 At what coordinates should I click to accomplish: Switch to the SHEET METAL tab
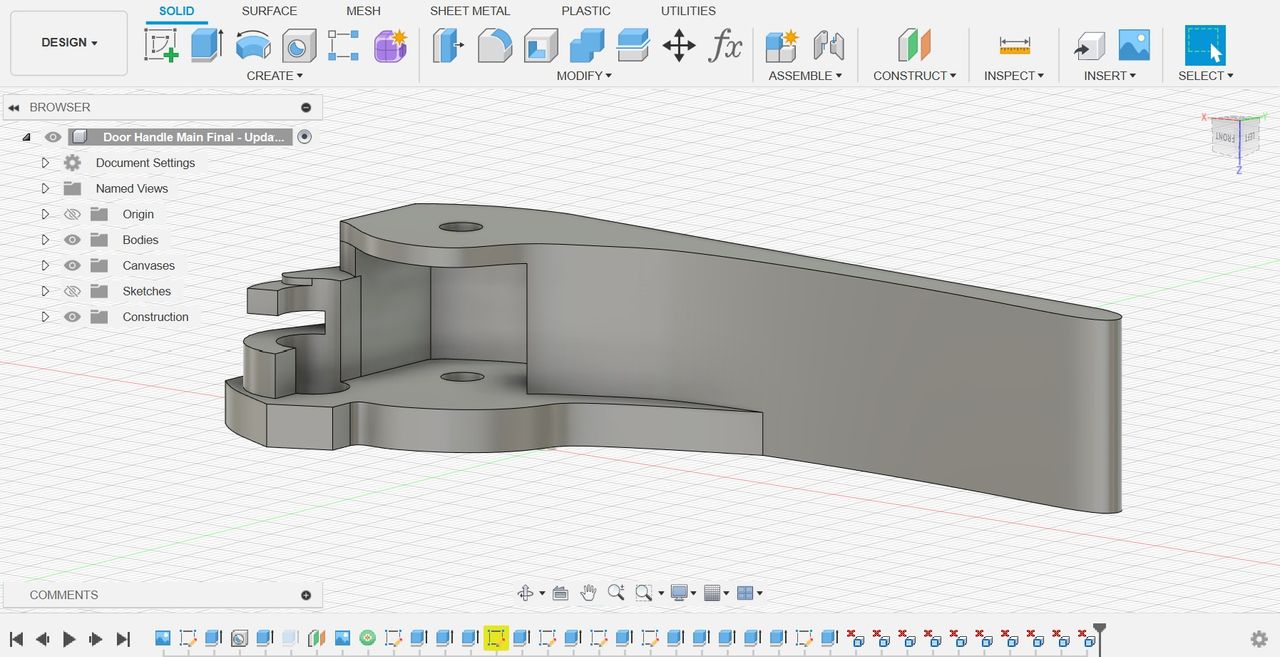point(470,11)
